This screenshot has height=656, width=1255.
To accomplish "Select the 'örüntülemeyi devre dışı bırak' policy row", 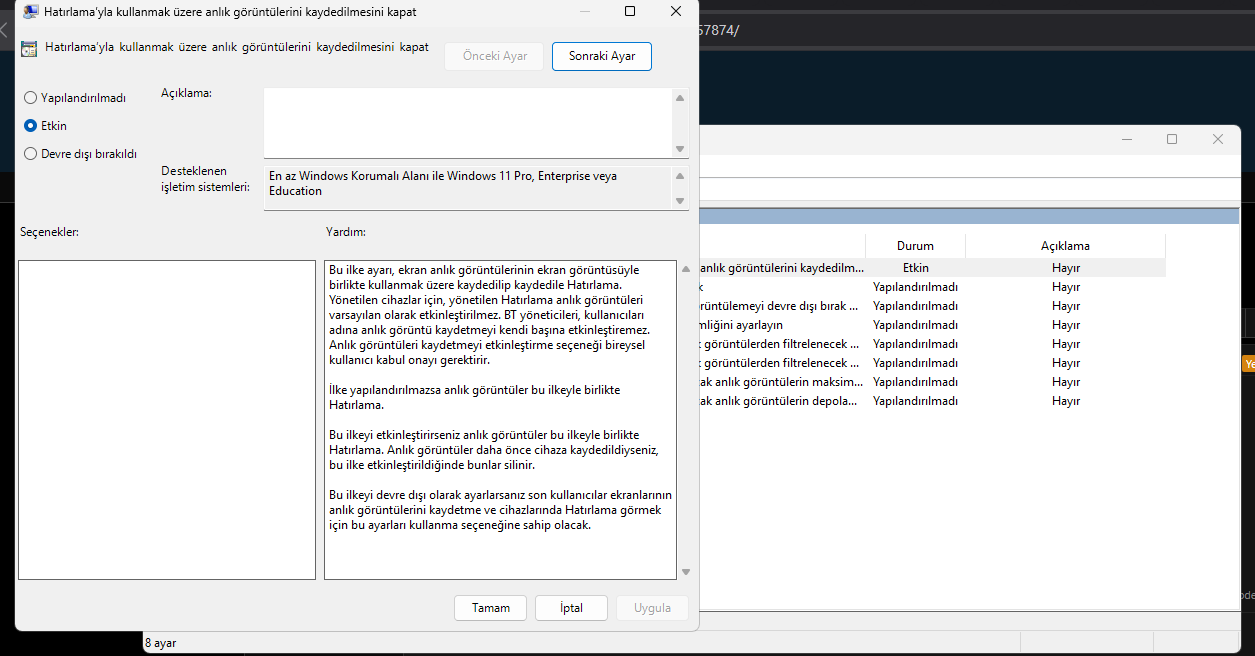I will pos(932,306).
